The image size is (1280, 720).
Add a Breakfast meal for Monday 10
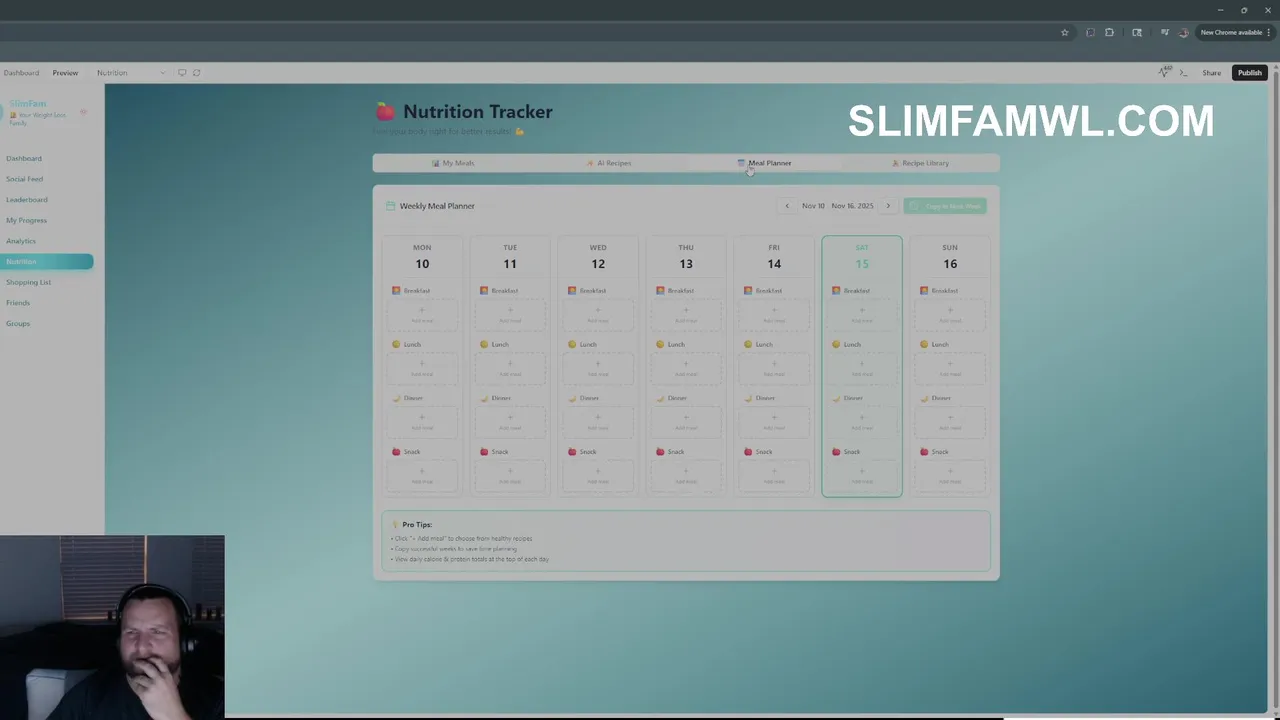[422, 315]
